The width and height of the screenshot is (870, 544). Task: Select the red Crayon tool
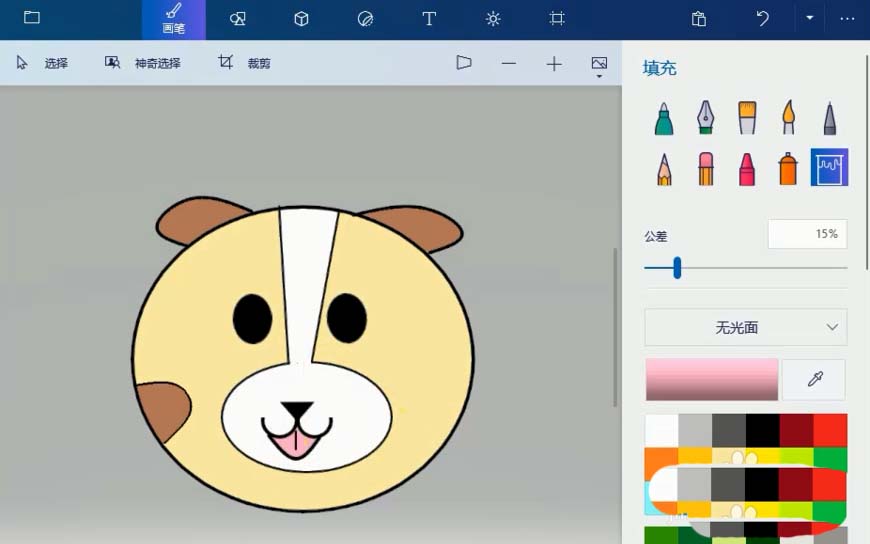pyautogui.click(x=747, y=169)
